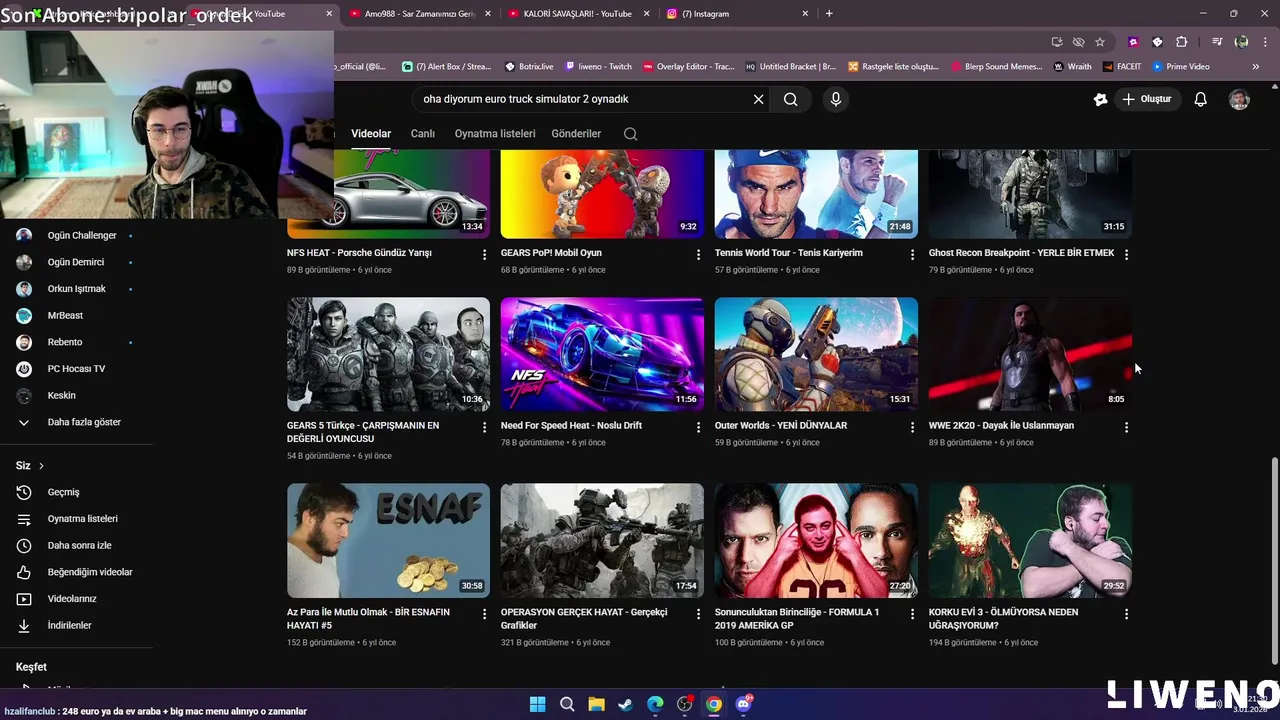1280x720 pixels.
Task: Open Blerp Sound Memes bookmark
Action: 995,67
